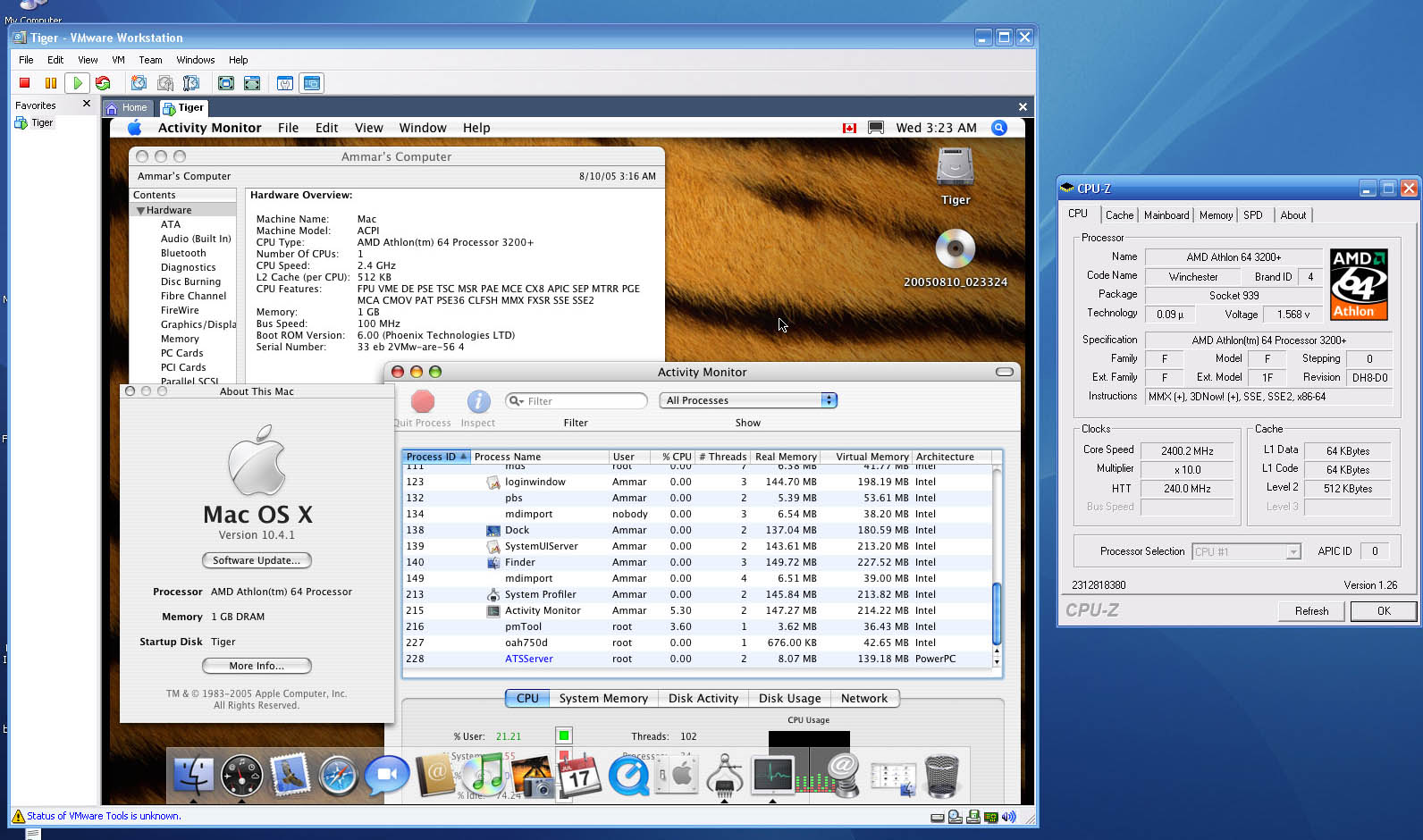The image size is (1423, 840).
Task: Open the CPU-Z Processor Selection dropdown
Action: coord(1246,551)
